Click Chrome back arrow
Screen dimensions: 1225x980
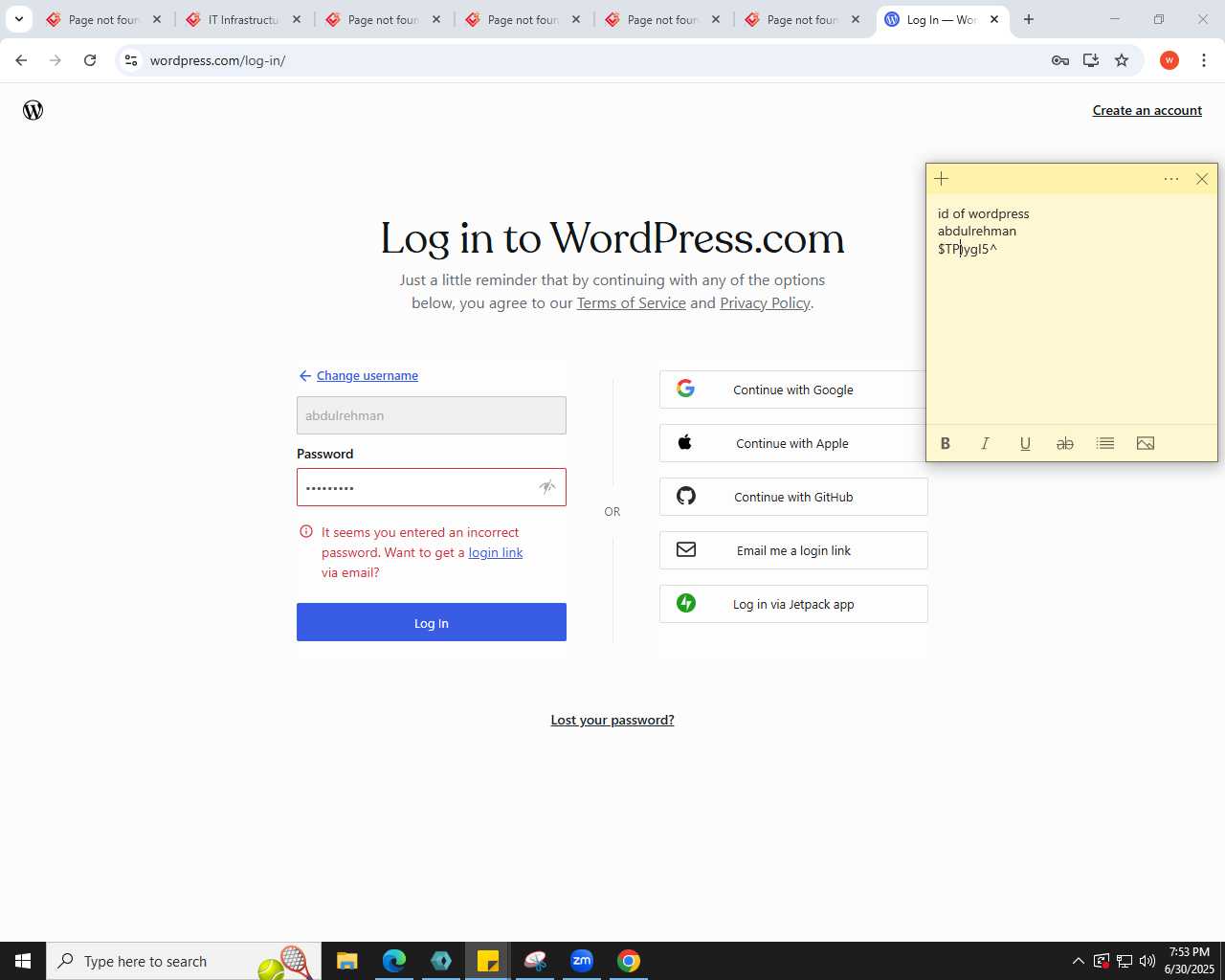point(21,60)
